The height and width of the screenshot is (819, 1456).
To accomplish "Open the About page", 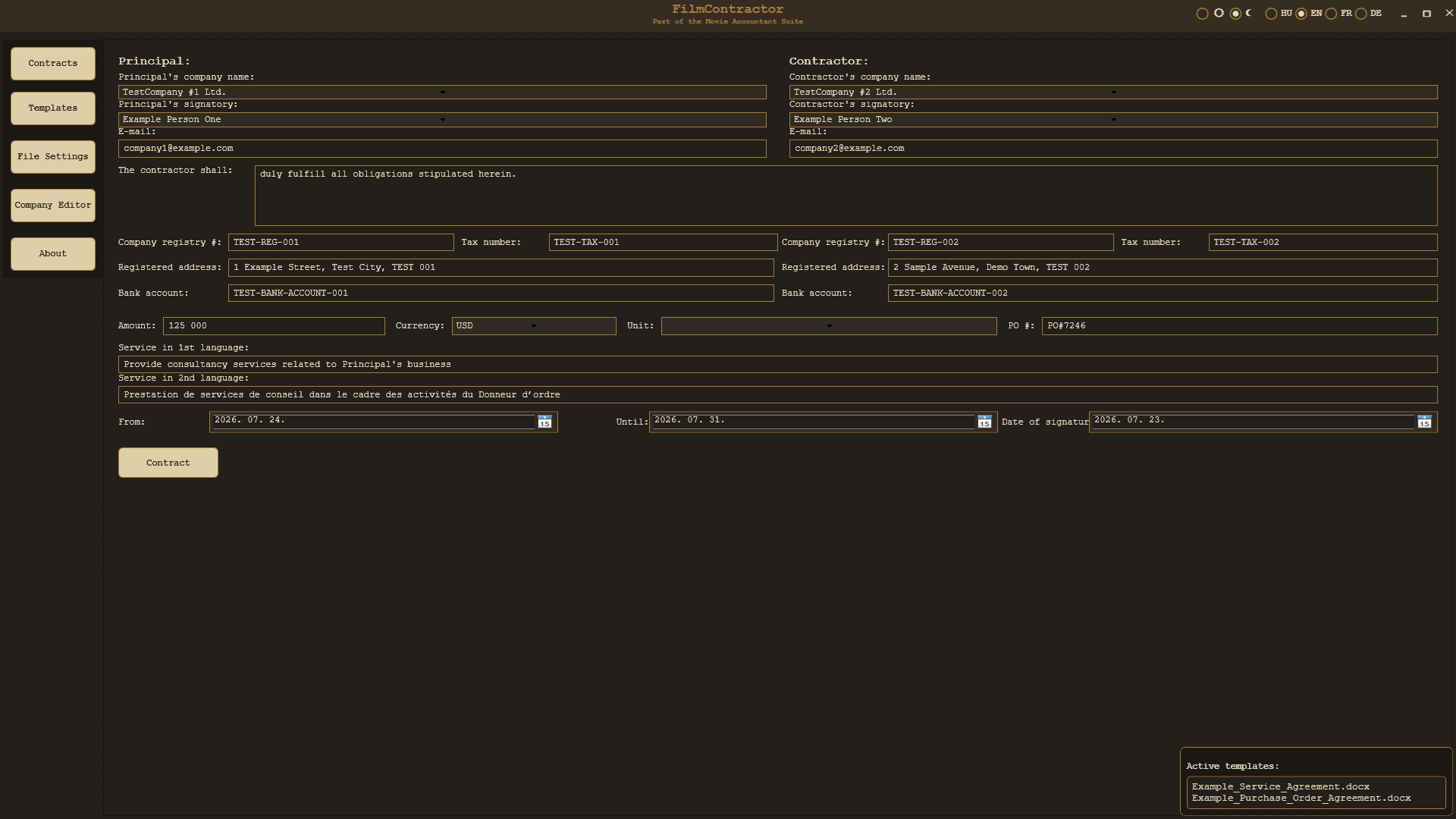I will pos(53,254).
